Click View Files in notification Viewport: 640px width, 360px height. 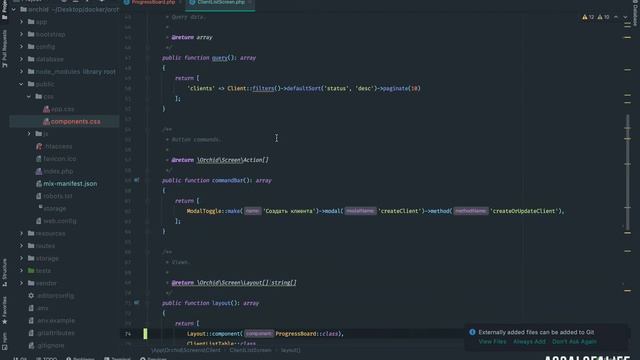coord(492,342)
